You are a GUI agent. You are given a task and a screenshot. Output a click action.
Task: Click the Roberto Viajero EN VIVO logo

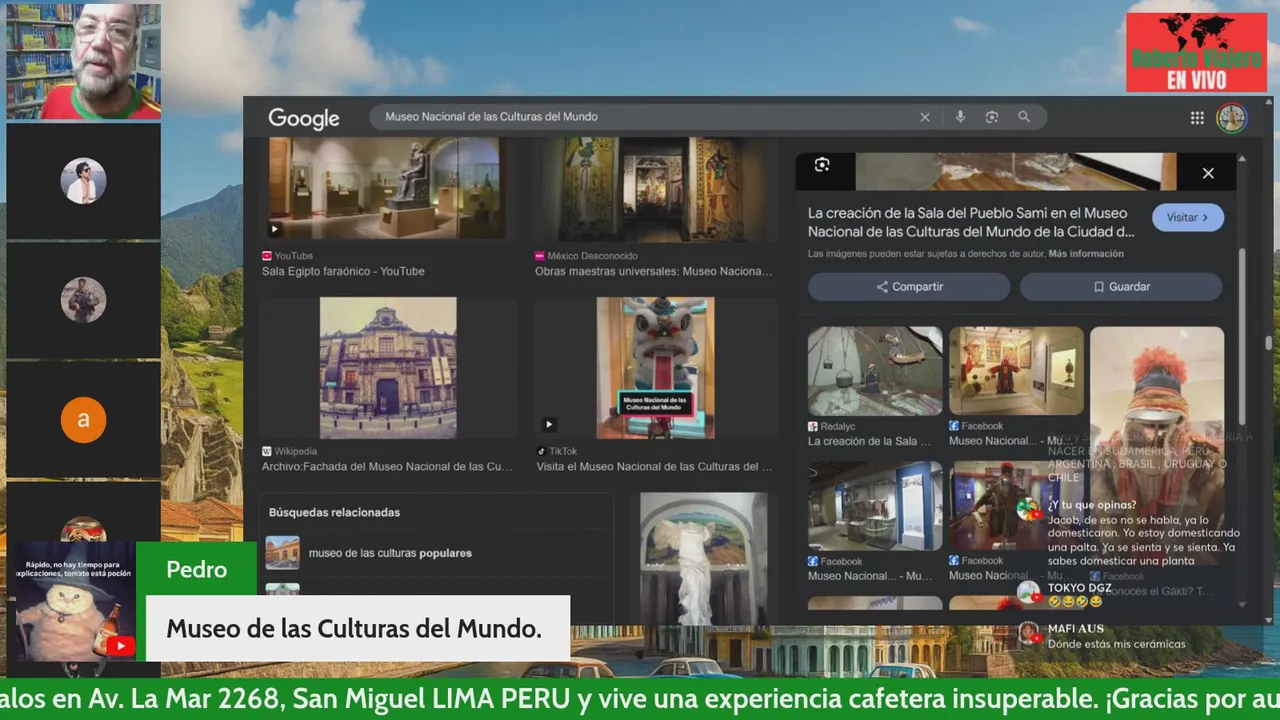click(x=1196, y=53)
